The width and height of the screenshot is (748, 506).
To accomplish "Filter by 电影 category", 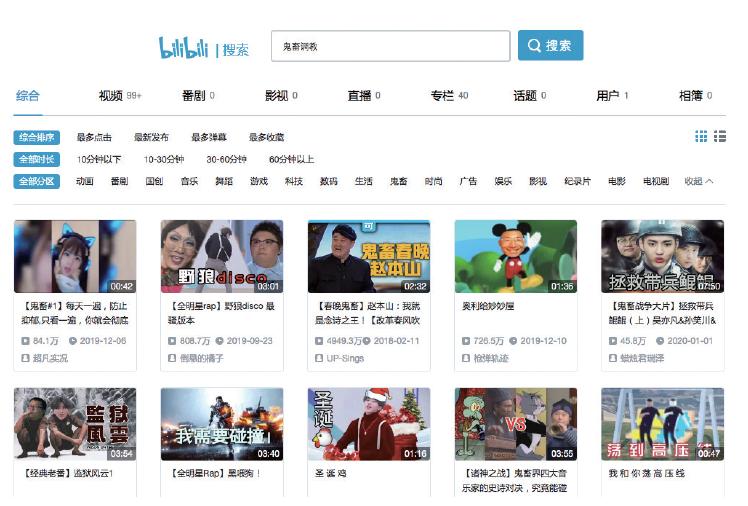I will (617, 181).
